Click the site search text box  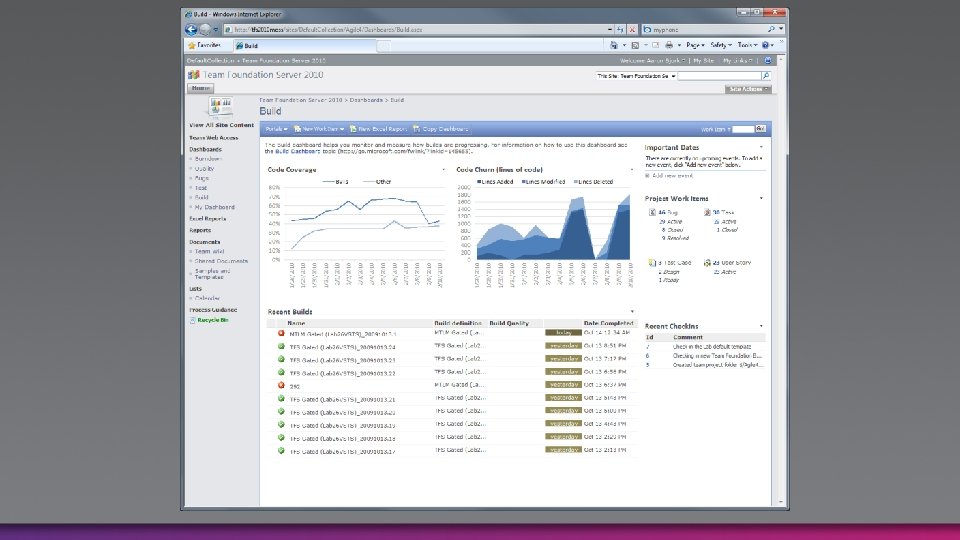(719, 76)
